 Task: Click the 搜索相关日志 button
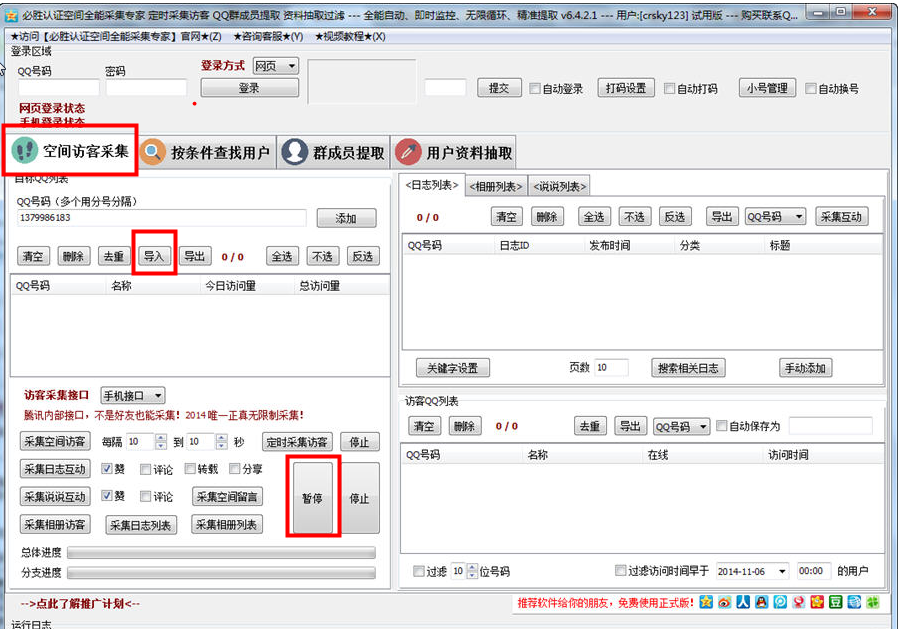pyautogui.click(x=688, y=368)
